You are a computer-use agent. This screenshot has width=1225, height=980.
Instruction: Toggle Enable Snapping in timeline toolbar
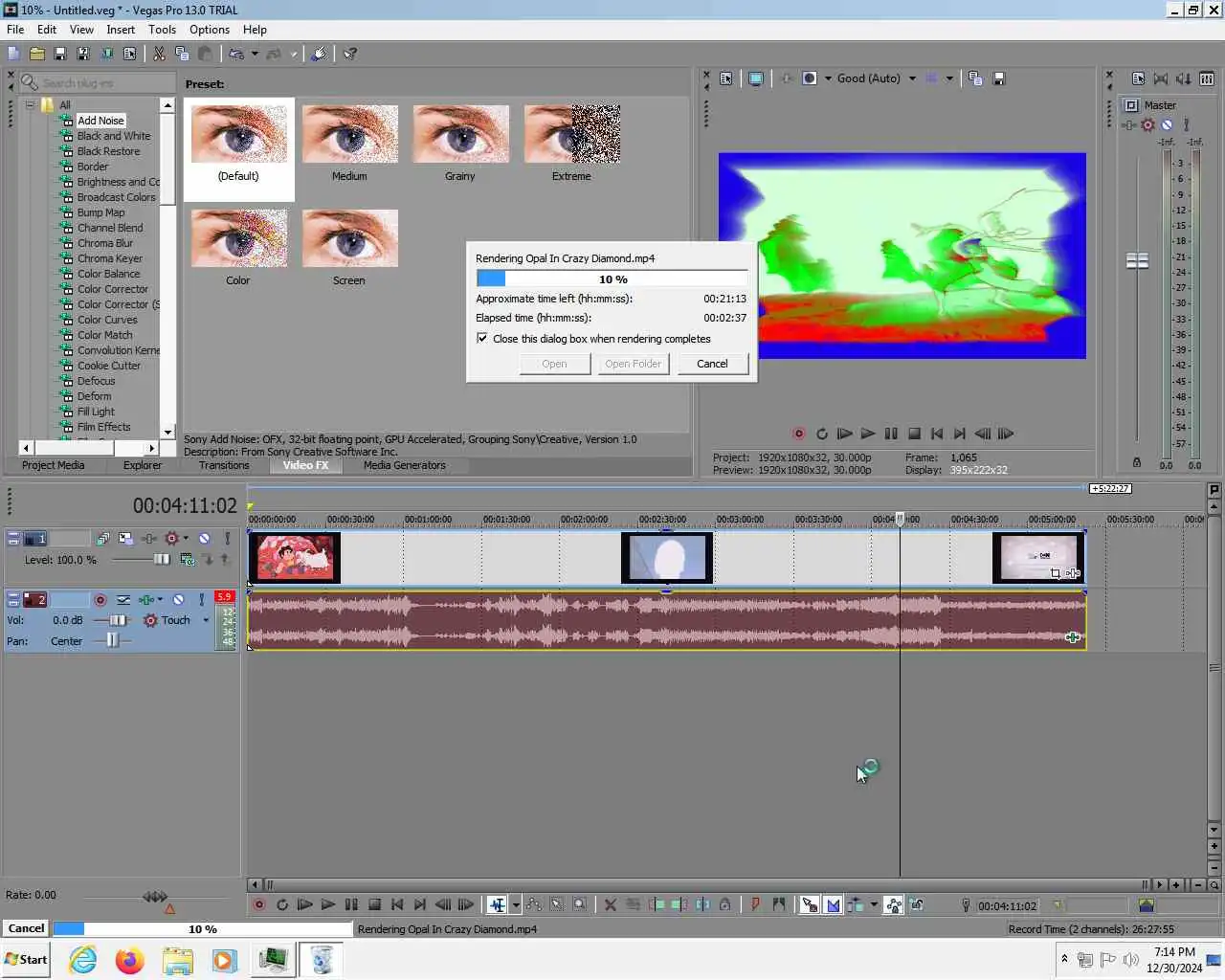810,904
